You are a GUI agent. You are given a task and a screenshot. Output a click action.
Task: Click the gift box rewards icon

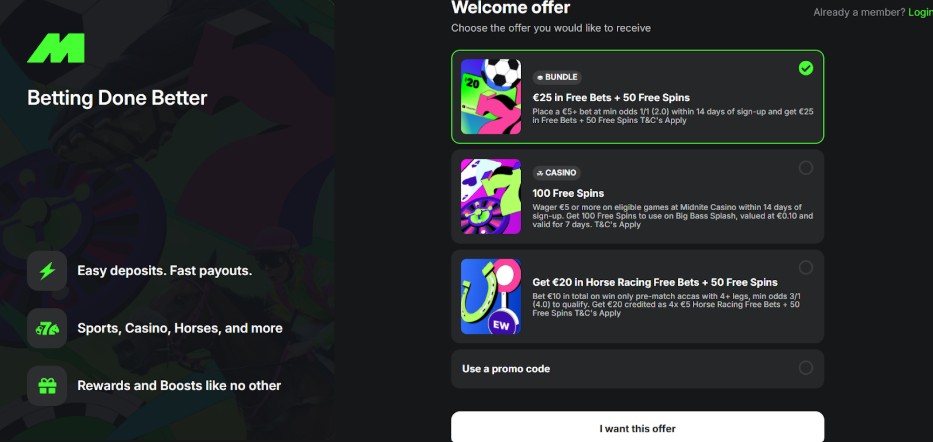[47, 385]
